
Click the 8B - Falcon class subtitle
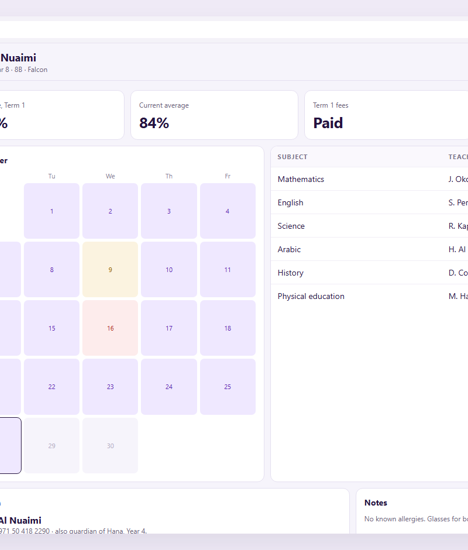click(24, 69)
